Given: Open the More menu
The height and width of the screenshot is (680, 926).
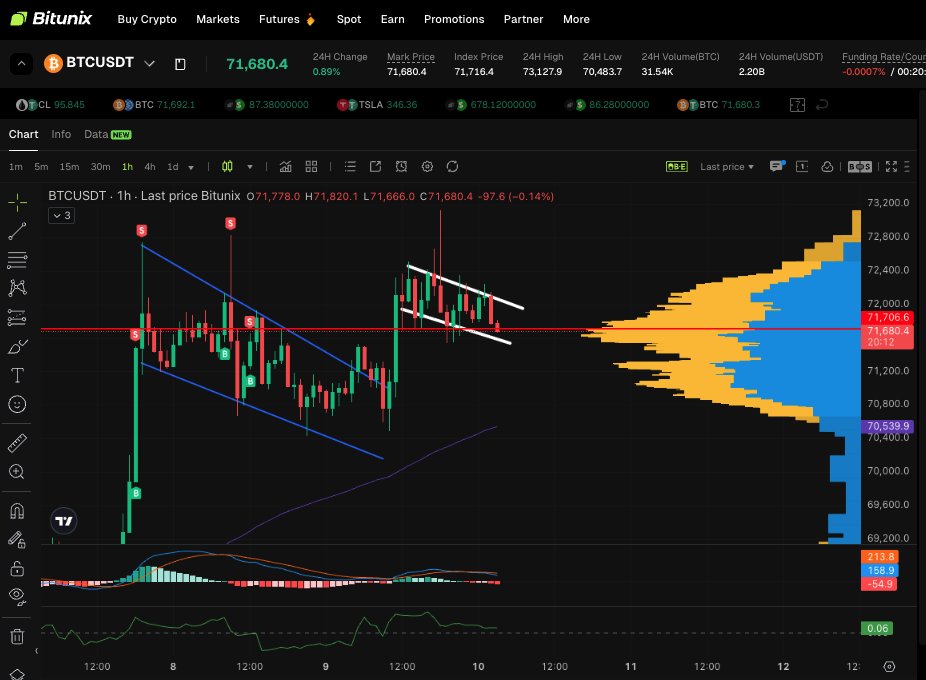Looking at the screenshot, I should [x=576, y=19].
